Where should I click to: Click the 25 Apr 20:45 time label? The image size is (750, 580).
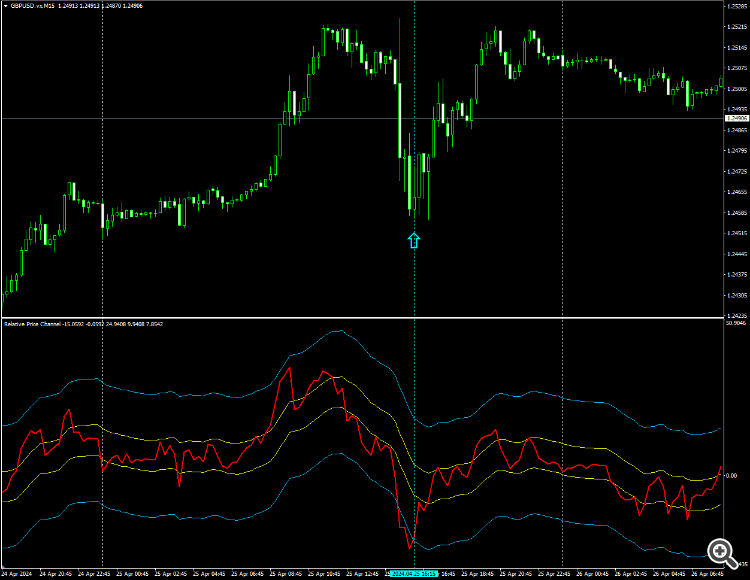(x=516, y=574)
